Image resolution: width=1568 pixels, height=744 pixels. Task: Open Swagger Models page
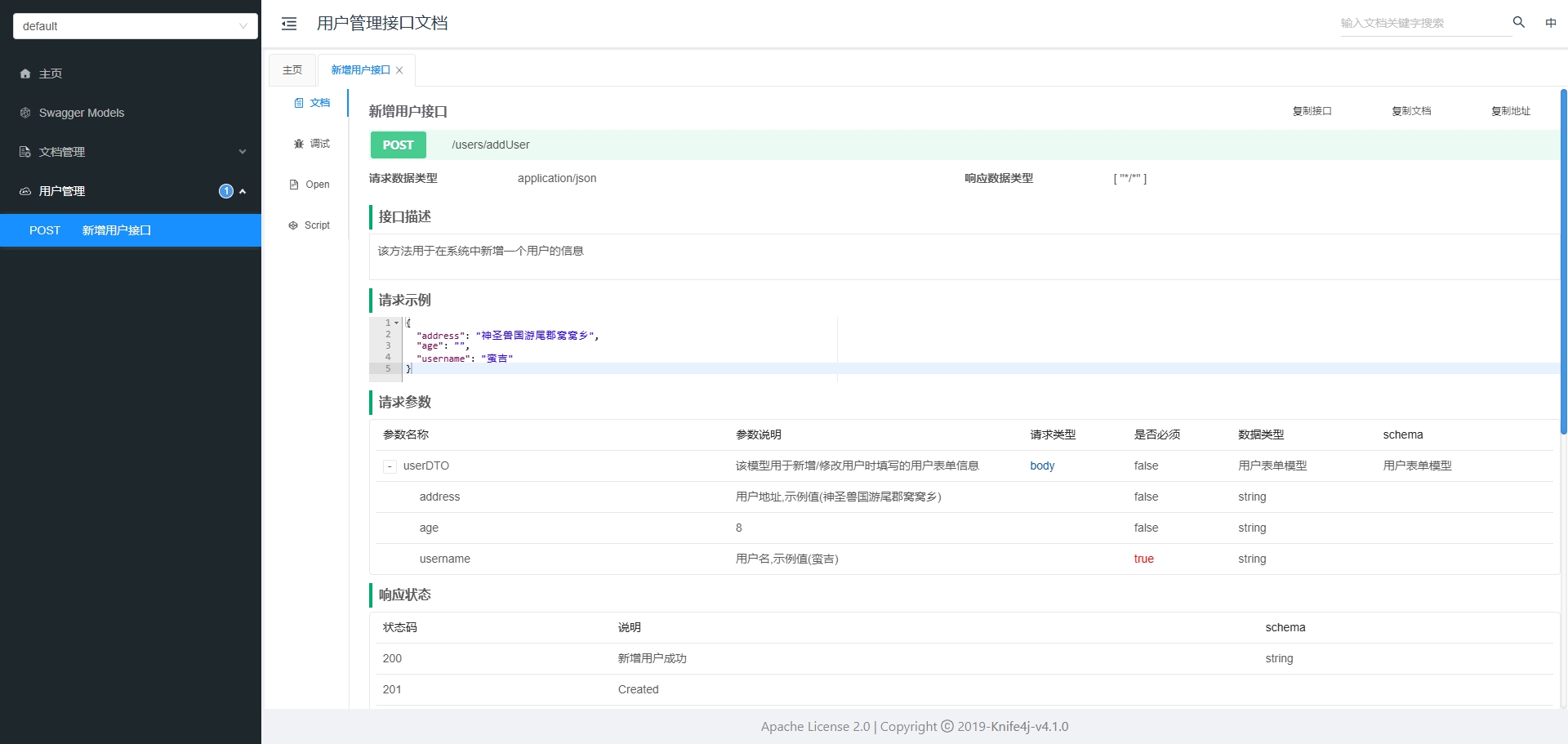coord(82,113)
